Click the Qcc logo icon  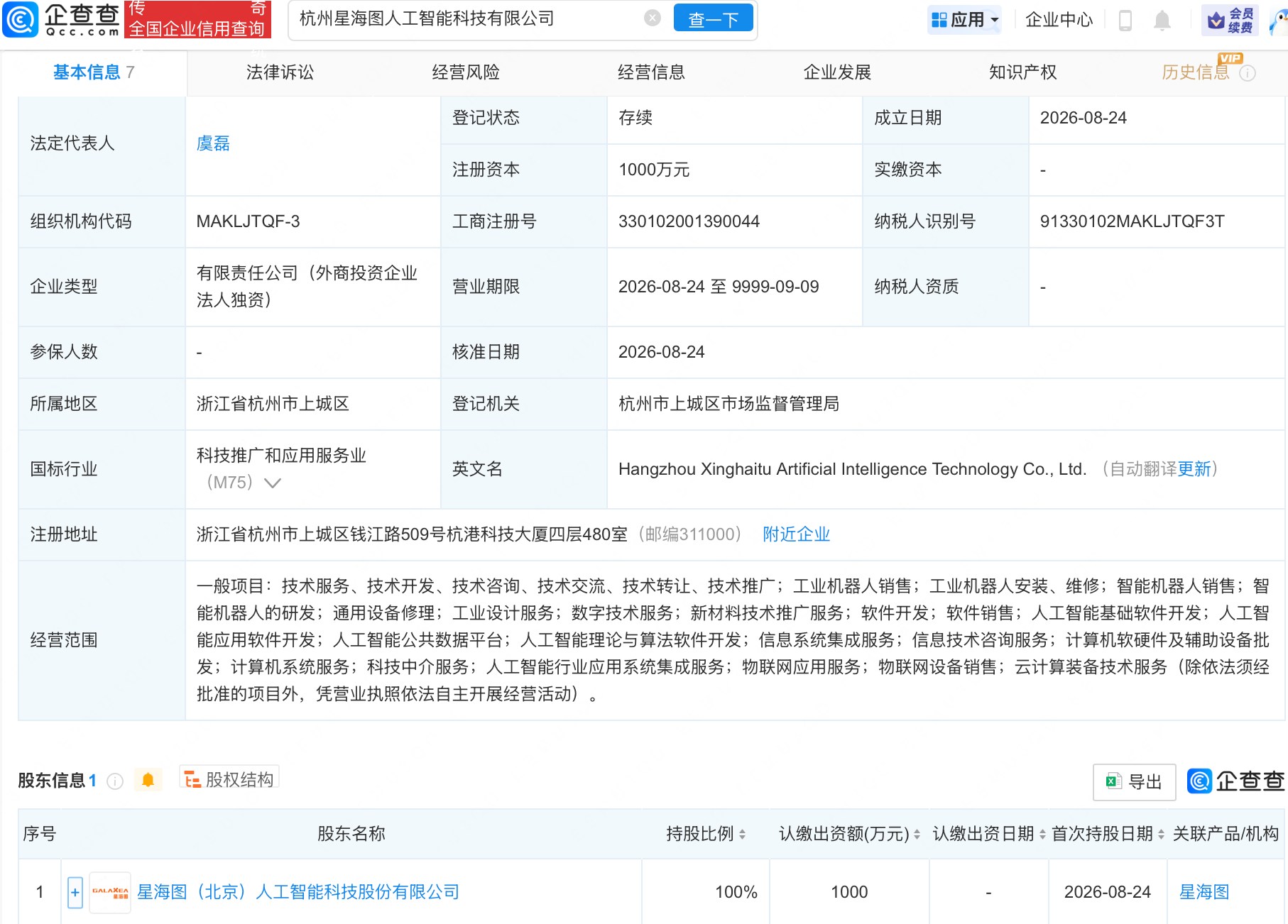tap(21, 19)
